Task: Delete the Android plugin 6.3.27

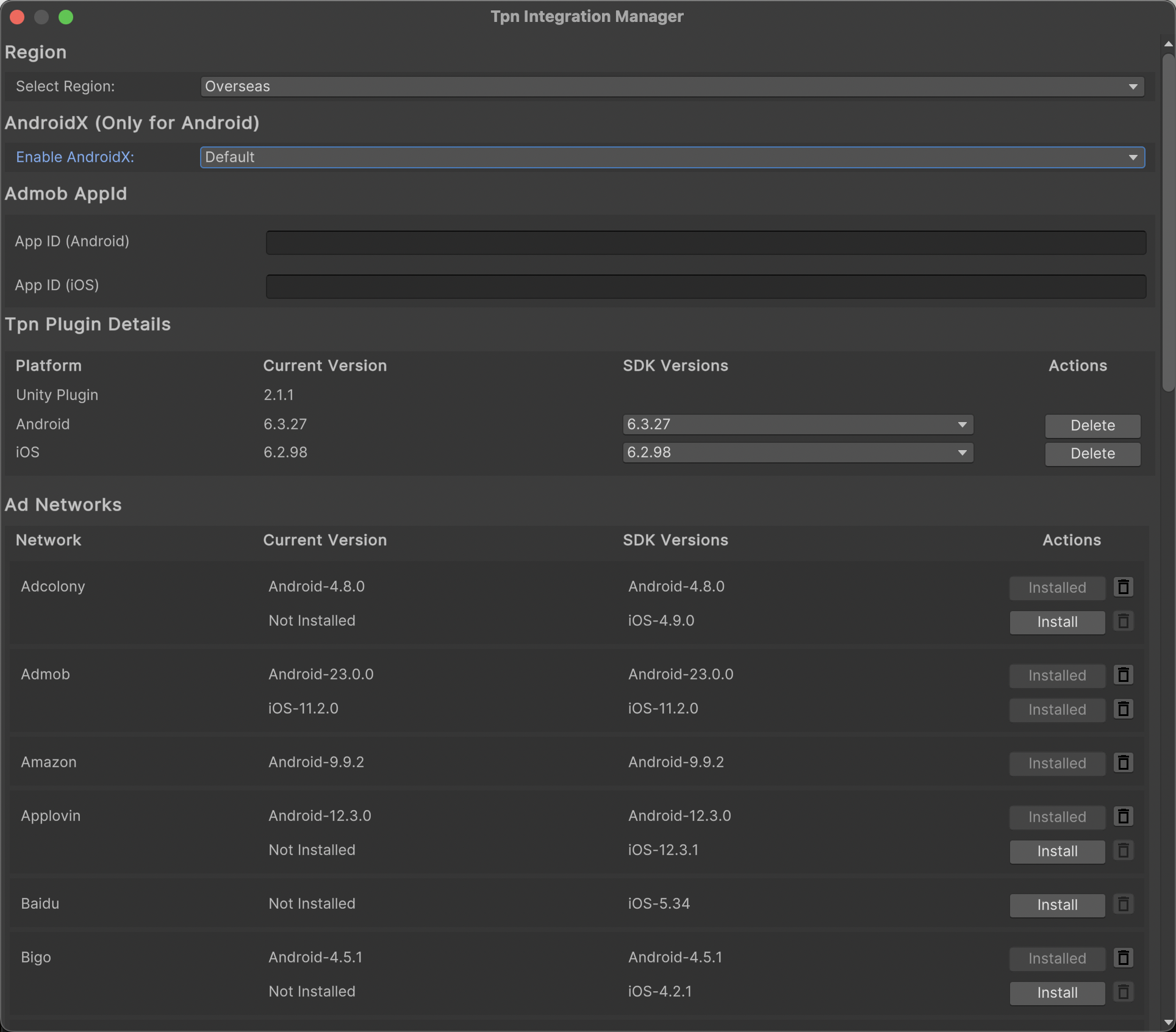Action: [1092, 426]
